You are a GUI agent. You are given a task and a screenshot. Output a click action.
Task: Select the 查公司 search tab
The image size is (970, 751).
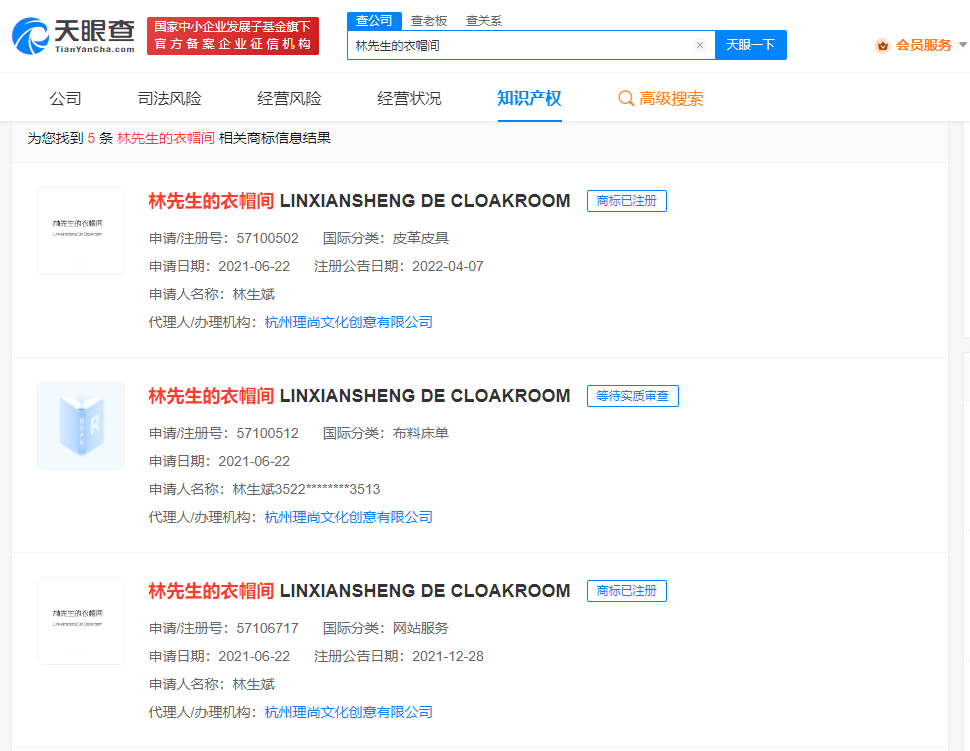tap(373, 20)
